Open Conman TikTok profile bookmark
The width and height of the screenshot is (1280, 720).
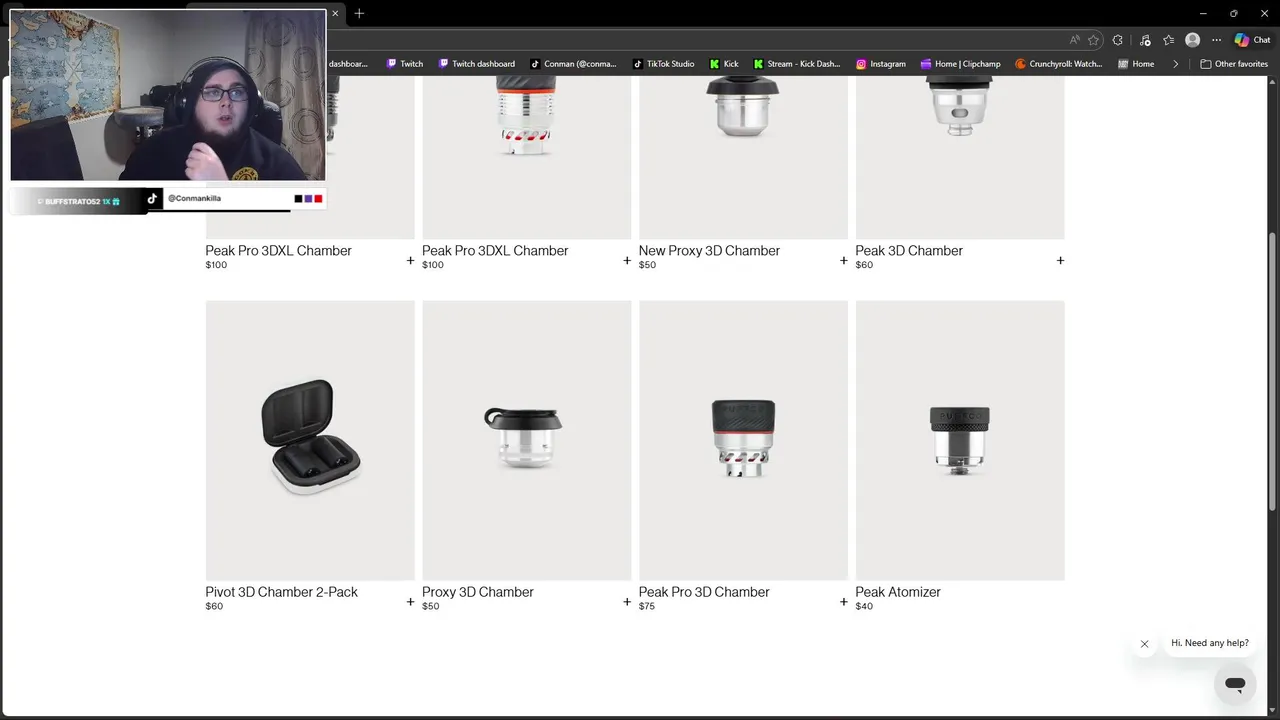[x=573, y=64]
